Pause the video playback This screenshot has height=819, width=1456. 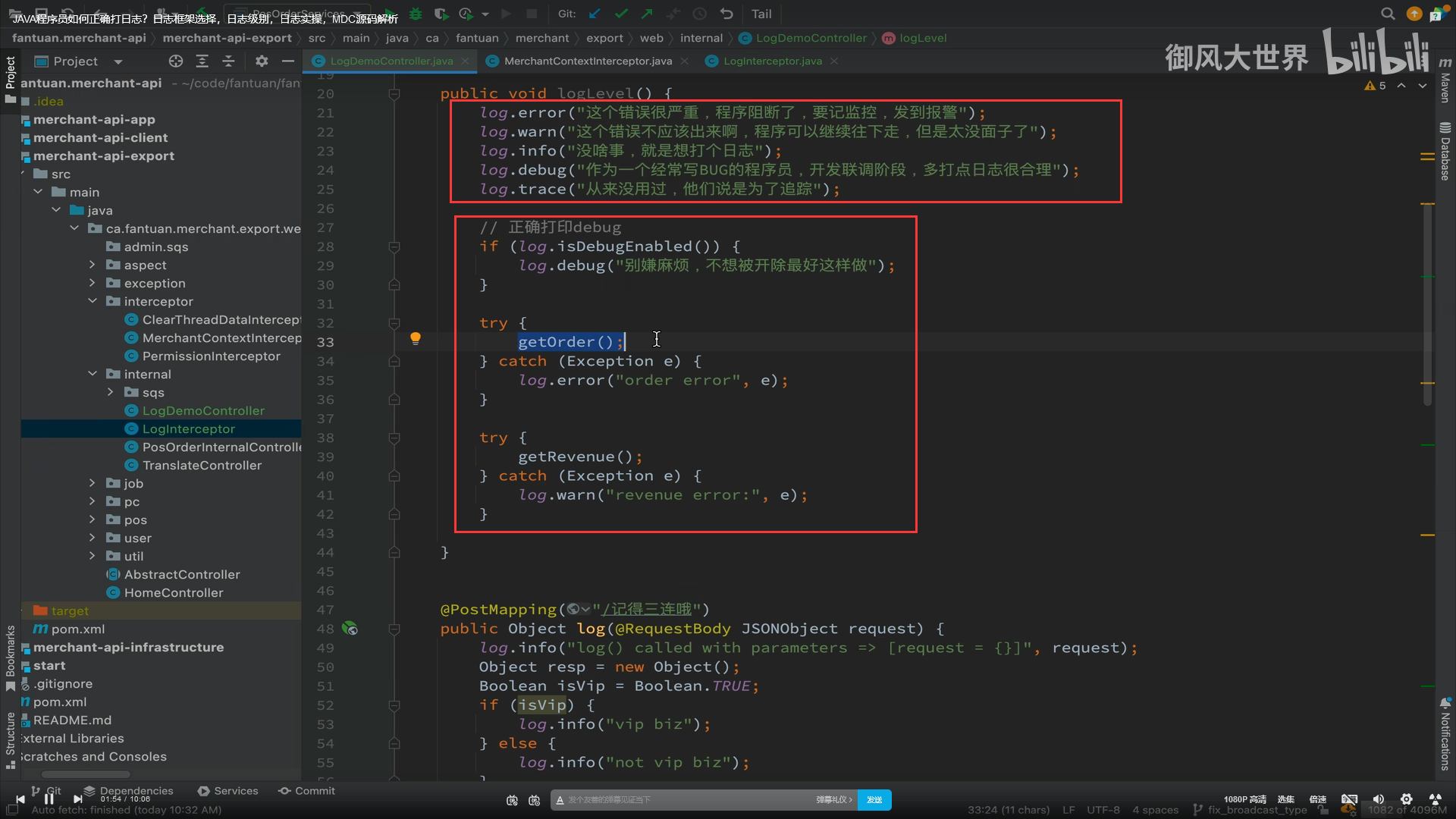point(49,799)
